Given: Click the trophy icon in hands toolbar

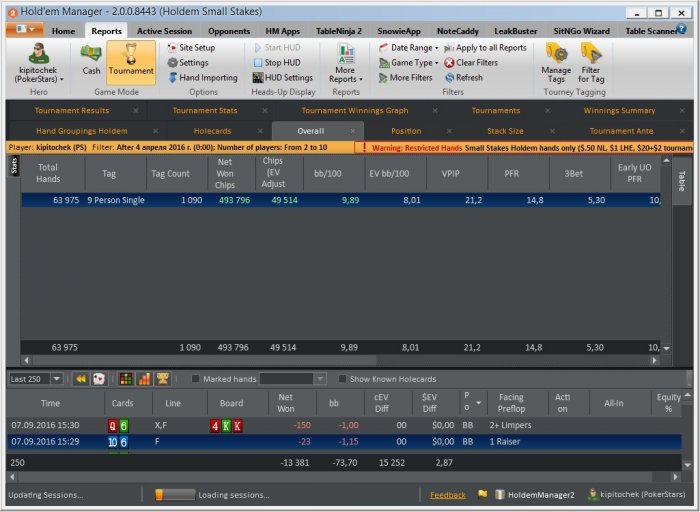Looking at the screenshot, I should pyautogui.click(x=163, y=379).
